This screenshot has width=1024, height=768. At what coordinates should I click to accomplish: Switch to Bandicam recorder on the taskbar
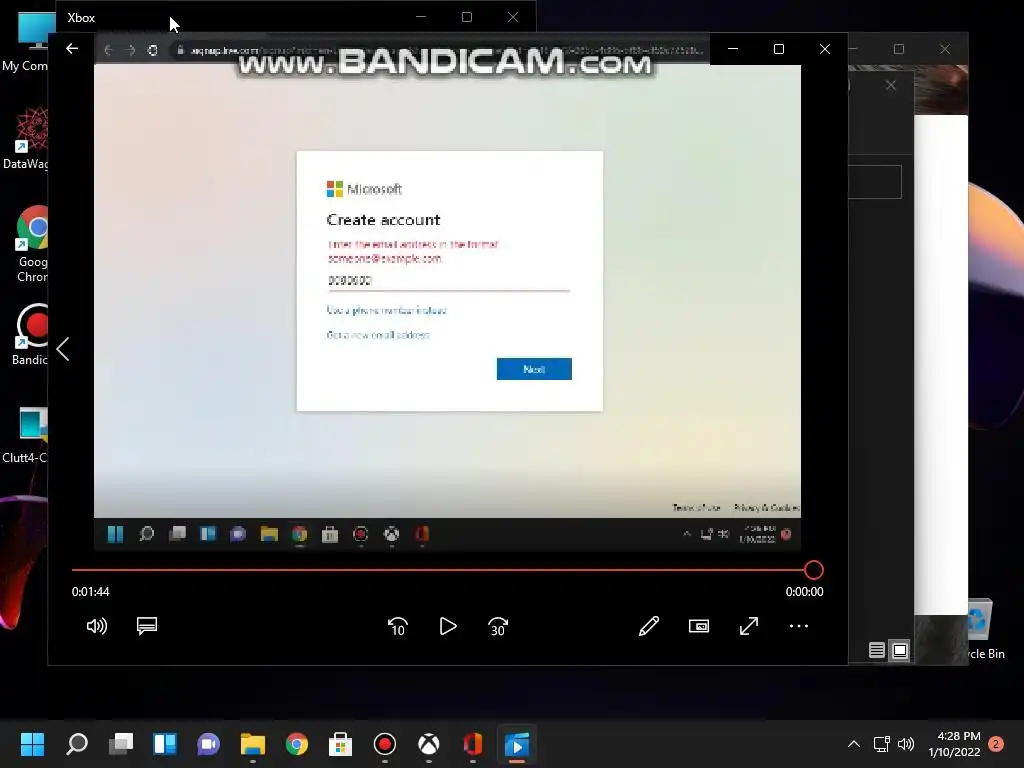(385, 744)
